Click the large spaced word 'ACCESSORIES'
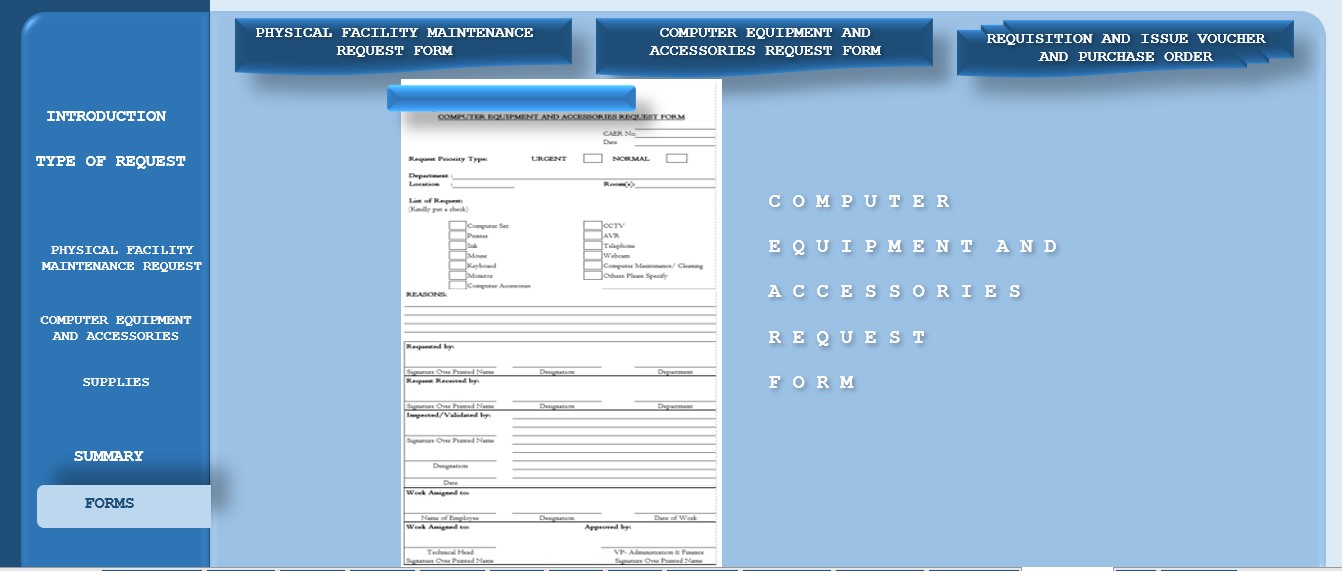The width and height of the screenshot is (1342, 571). [895, 291]
